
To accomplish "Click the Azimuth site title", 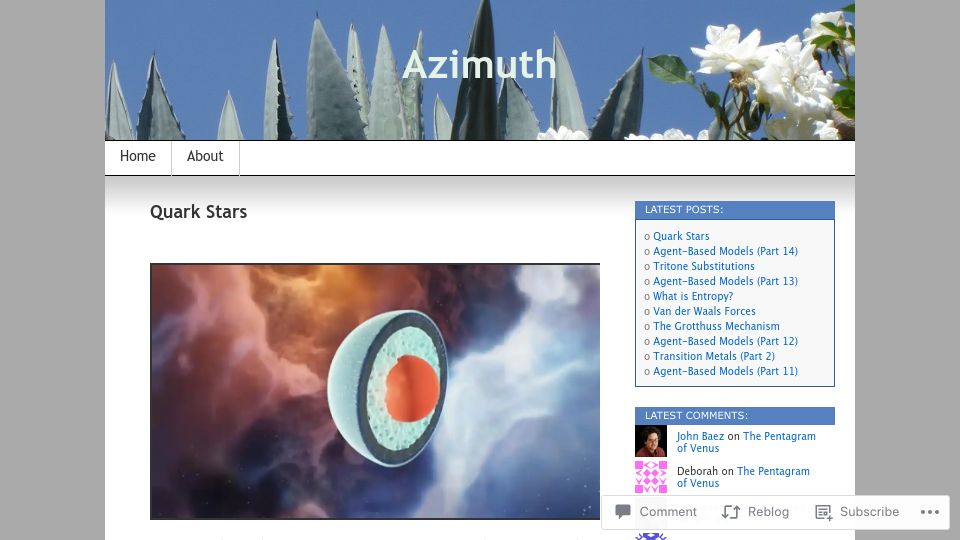I will pyautogui.click(x=479, y=64).
